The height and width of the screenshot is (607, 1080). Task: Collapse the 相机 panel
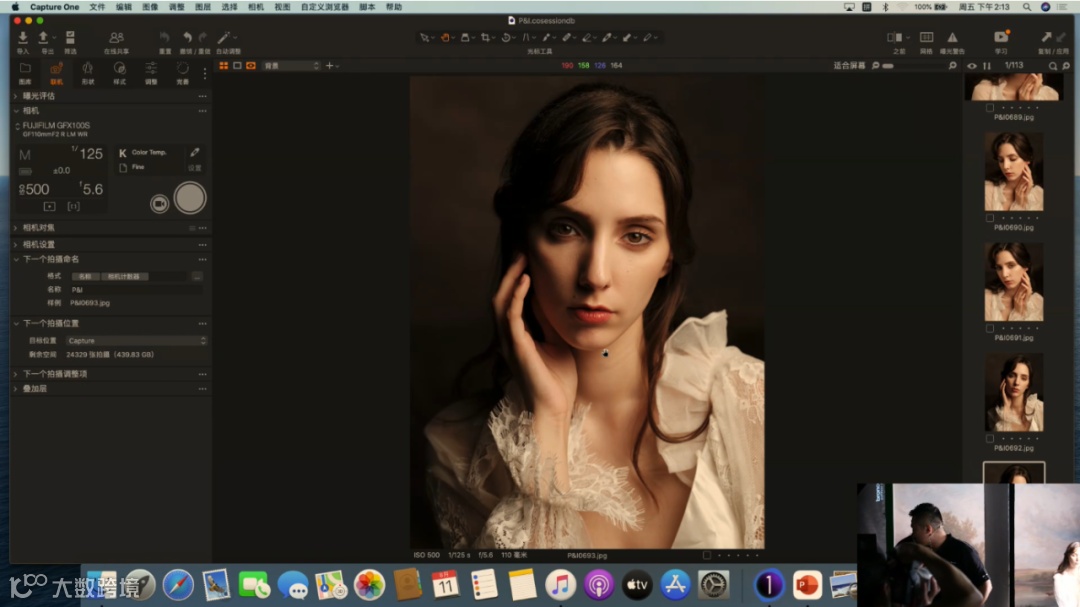pos(16,110)
